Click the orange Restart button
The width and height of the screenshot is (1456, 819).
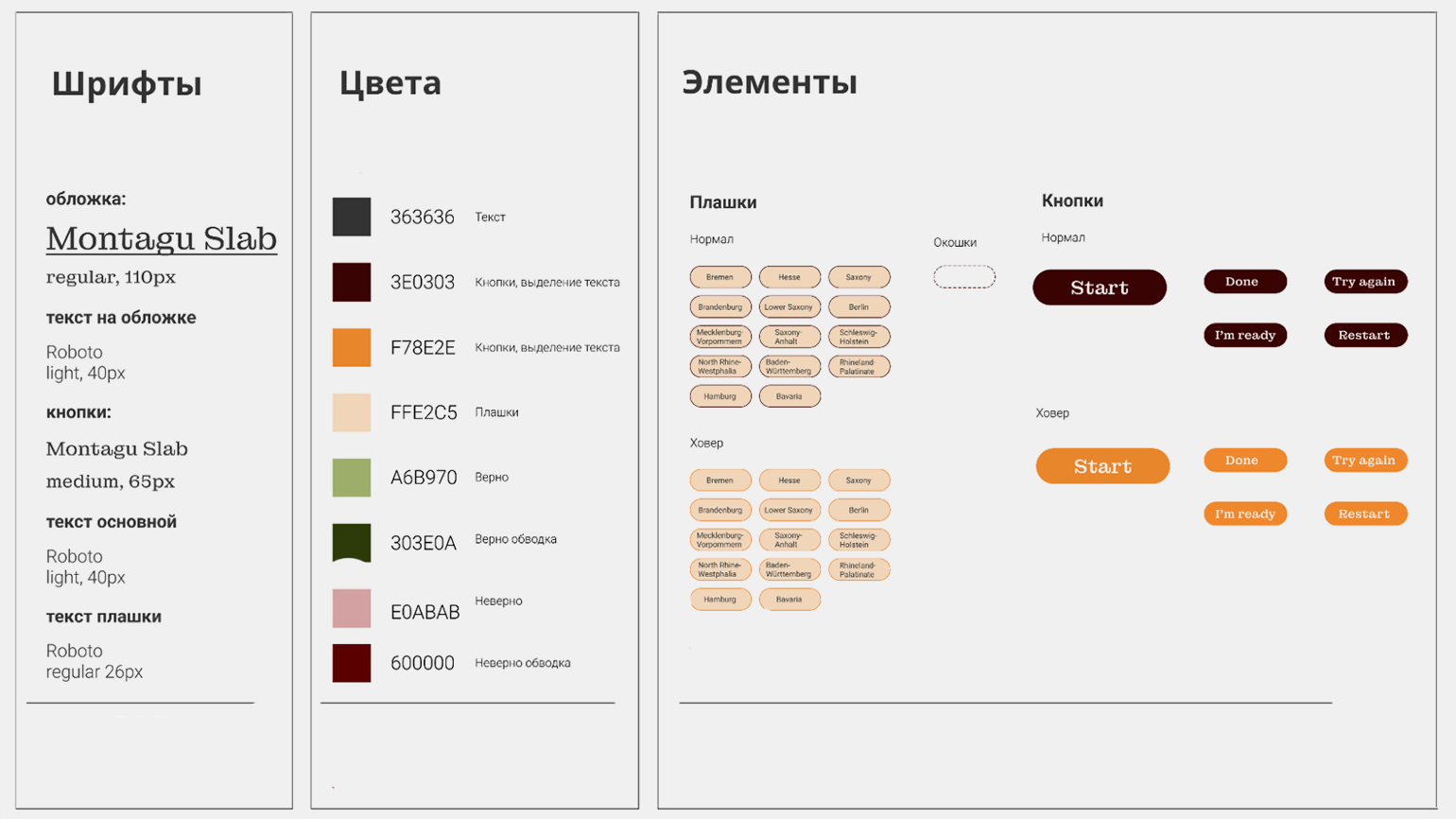1364,514
